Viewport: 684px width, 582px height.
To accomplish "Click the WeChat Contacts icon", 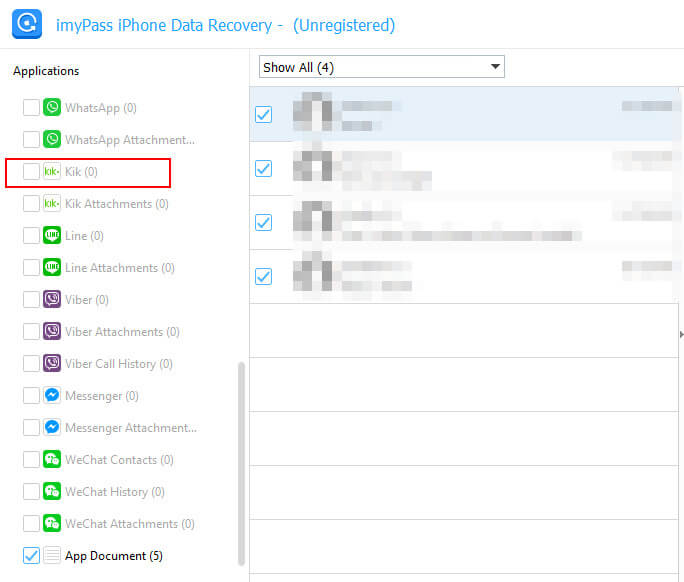I will [52, 459].
